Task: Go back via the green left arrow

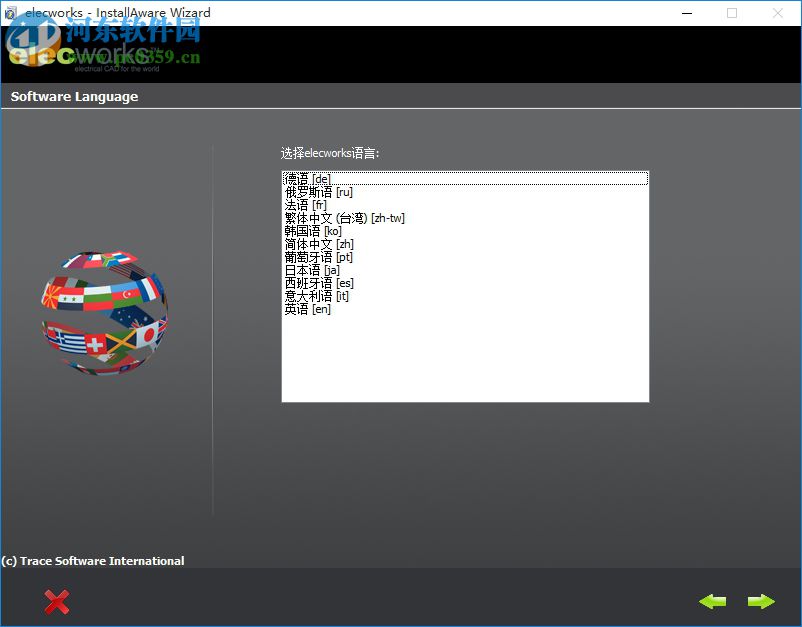Action: 712,601
